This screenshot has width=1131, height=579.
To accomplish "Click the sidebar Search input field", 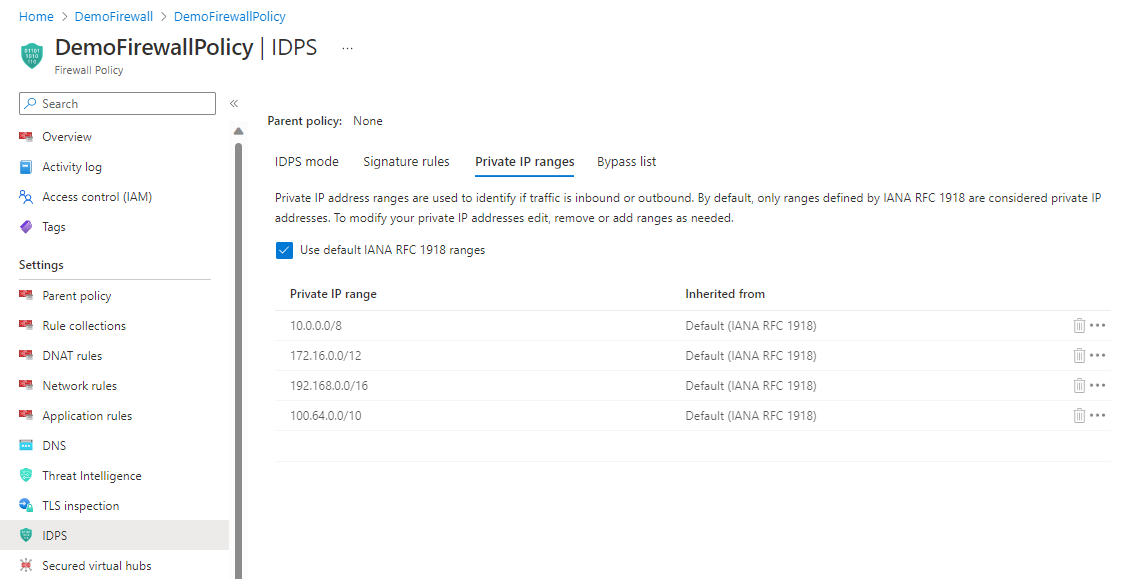I will pyautogui.click(x=118, y=103).
